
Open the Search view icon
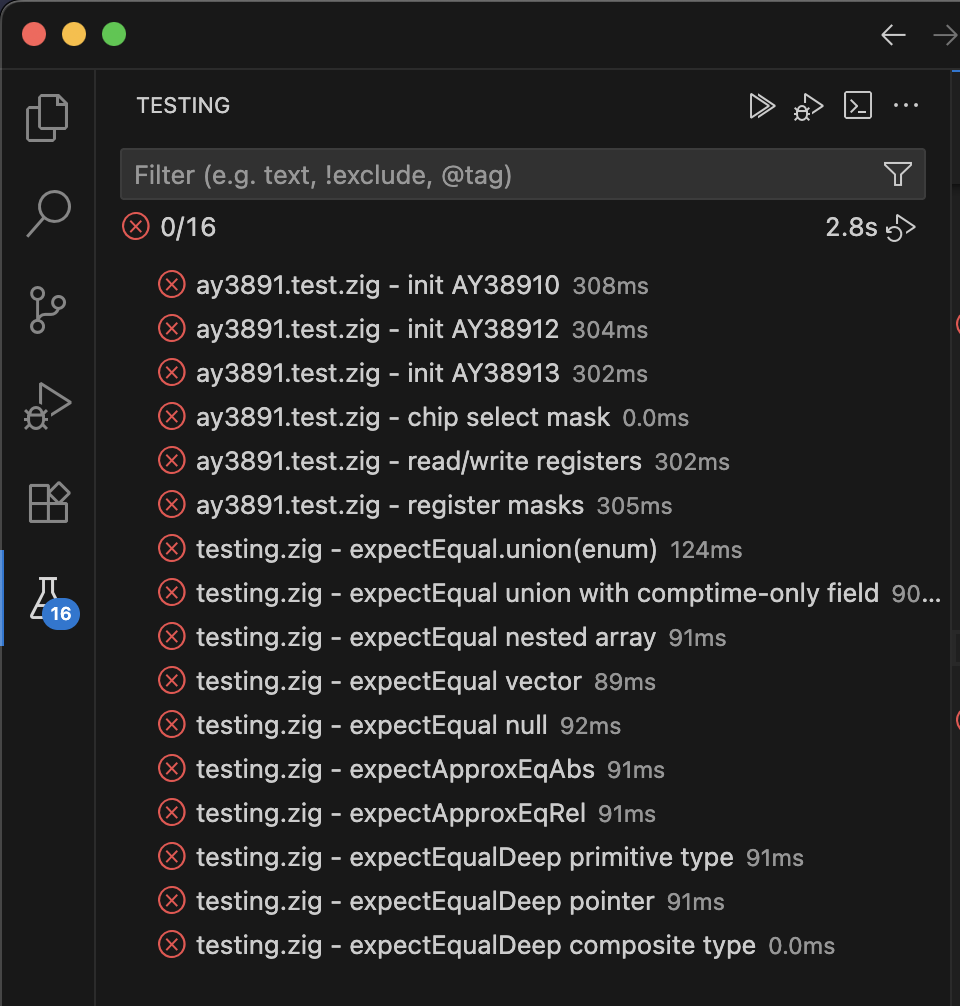click(x=47, y=213)
